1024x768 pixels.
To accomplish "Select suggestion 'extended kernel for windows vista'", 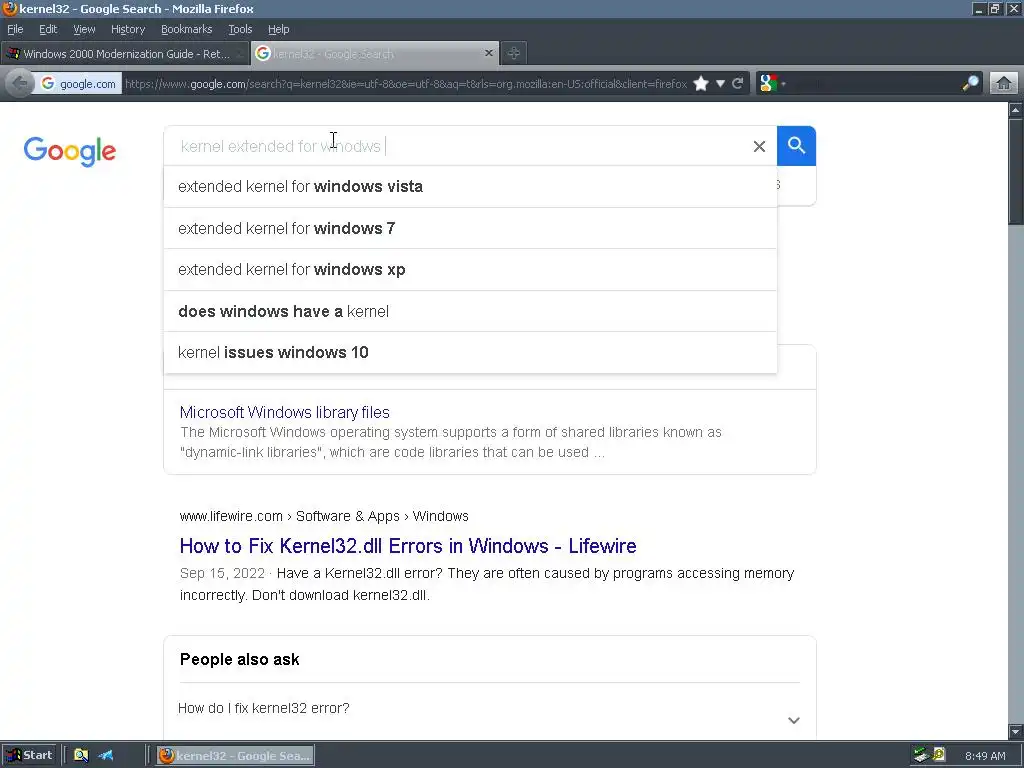I will coord(470,187).
